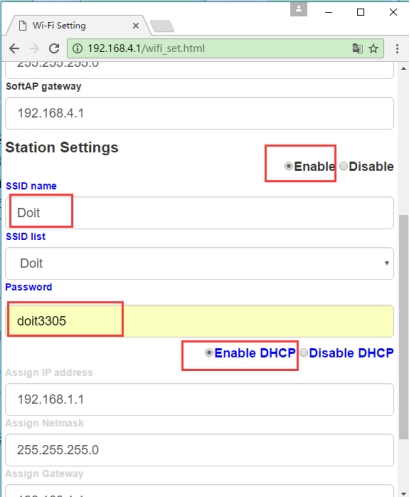Expand the SSID list dropdown

[x=199, y=263]
